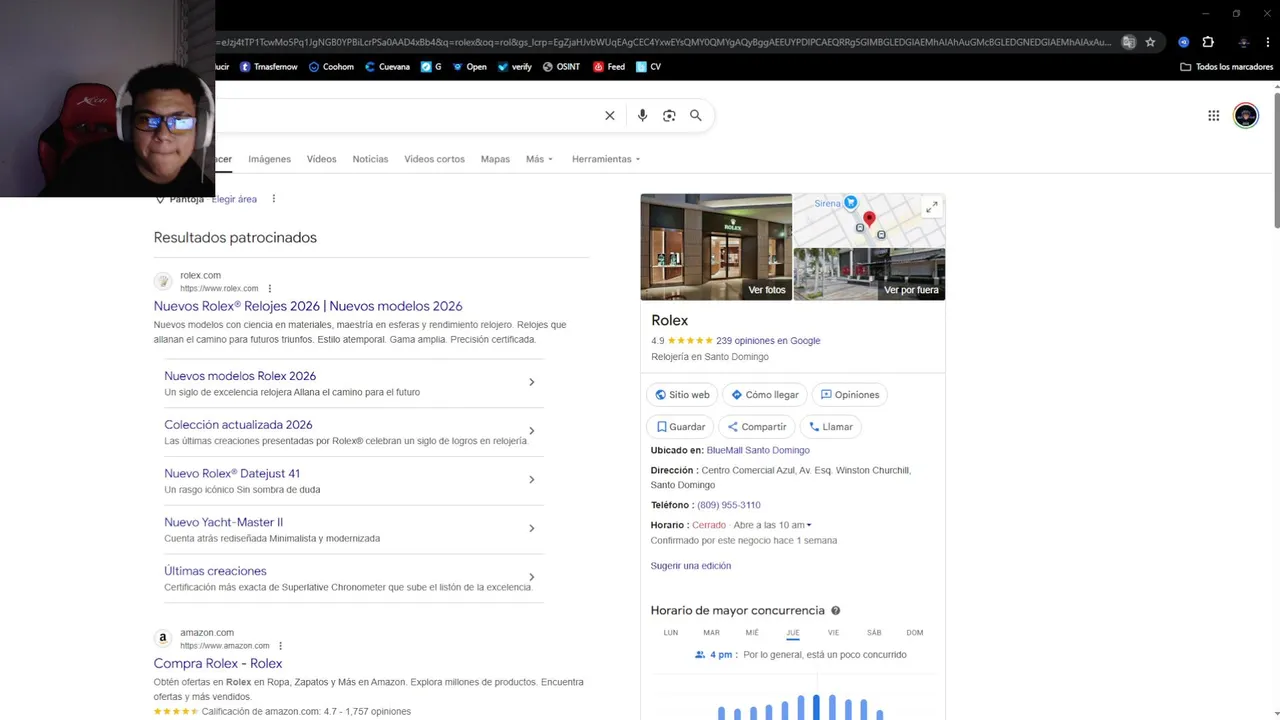
Task: Expand the Herramientas dropdown
Action: point(606,159)
